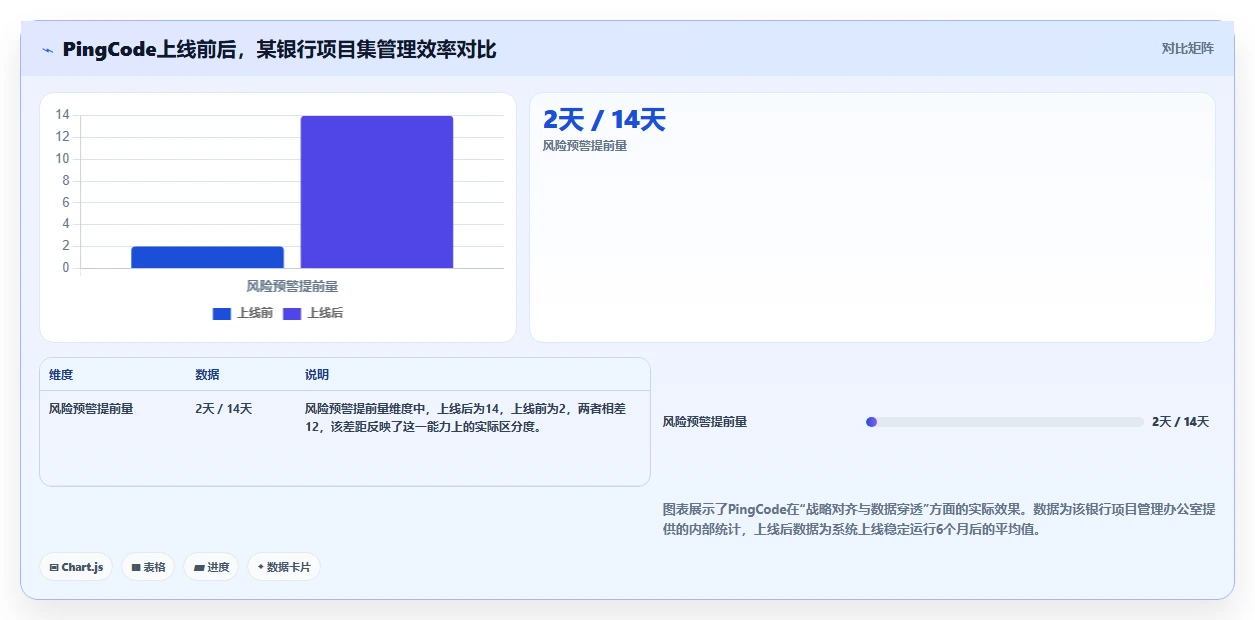Click the footnote paragraph starting 图表展示了PingCode

pyautogui.click(x=939, y=520)
